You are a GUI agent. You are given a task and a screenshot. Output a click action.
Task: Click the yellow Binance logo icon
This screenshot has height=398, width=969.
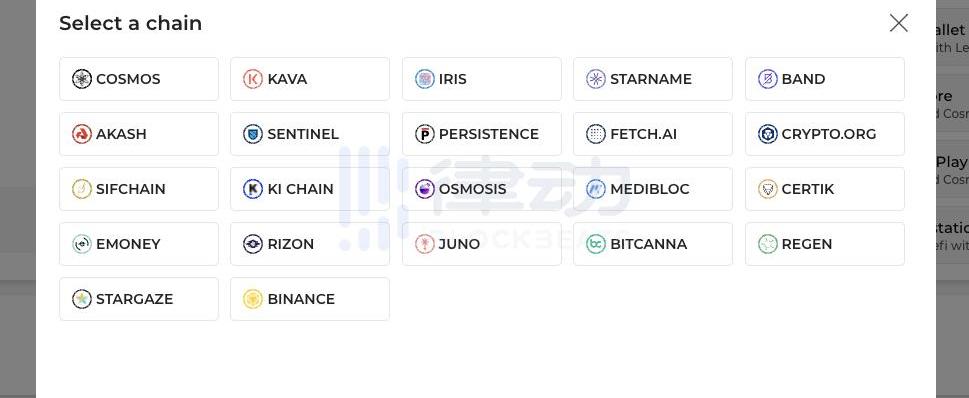click(x=253, y=299)
